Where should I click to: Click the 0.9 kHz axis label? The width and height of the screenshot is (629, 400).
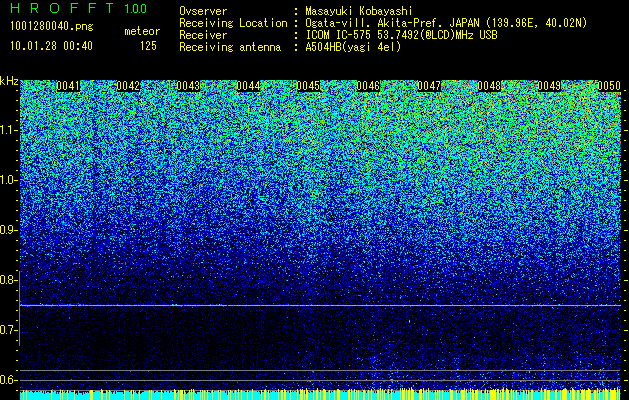pos(9,230)
